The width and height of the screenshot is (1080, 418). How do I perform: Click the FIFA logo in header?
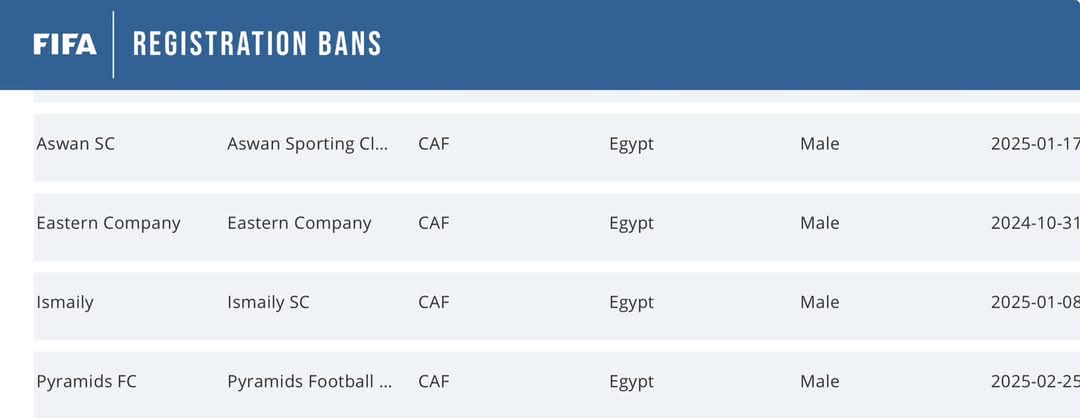coord(65,45)
